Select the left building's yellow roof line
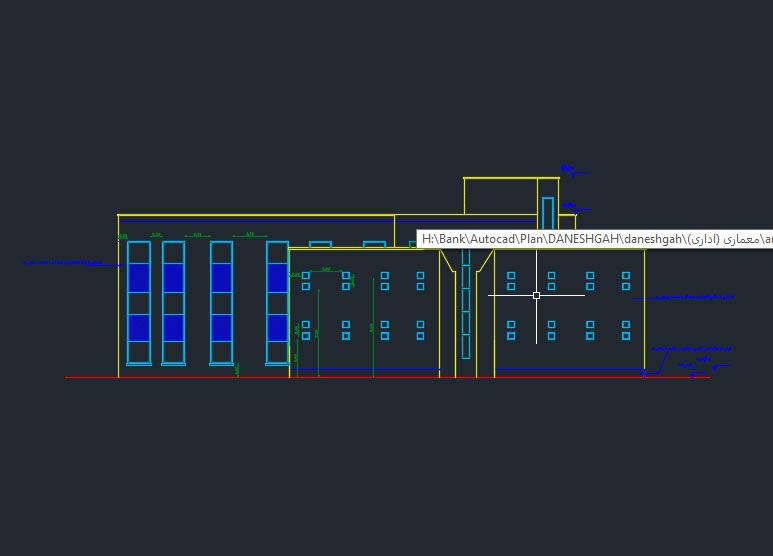 point(255,215)
